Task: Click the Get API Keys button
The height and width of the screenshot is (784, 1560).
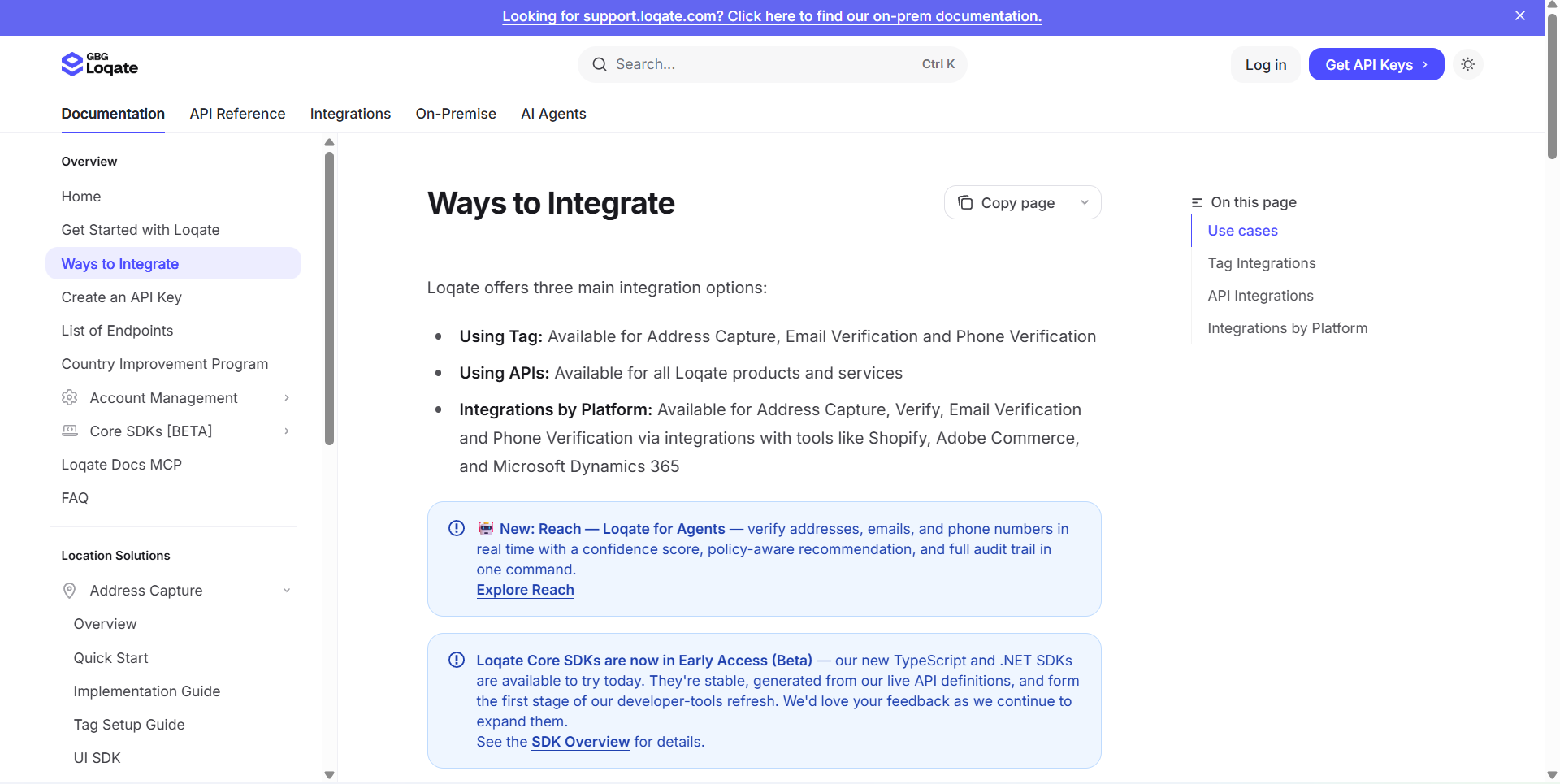Action: (1376, 64)
